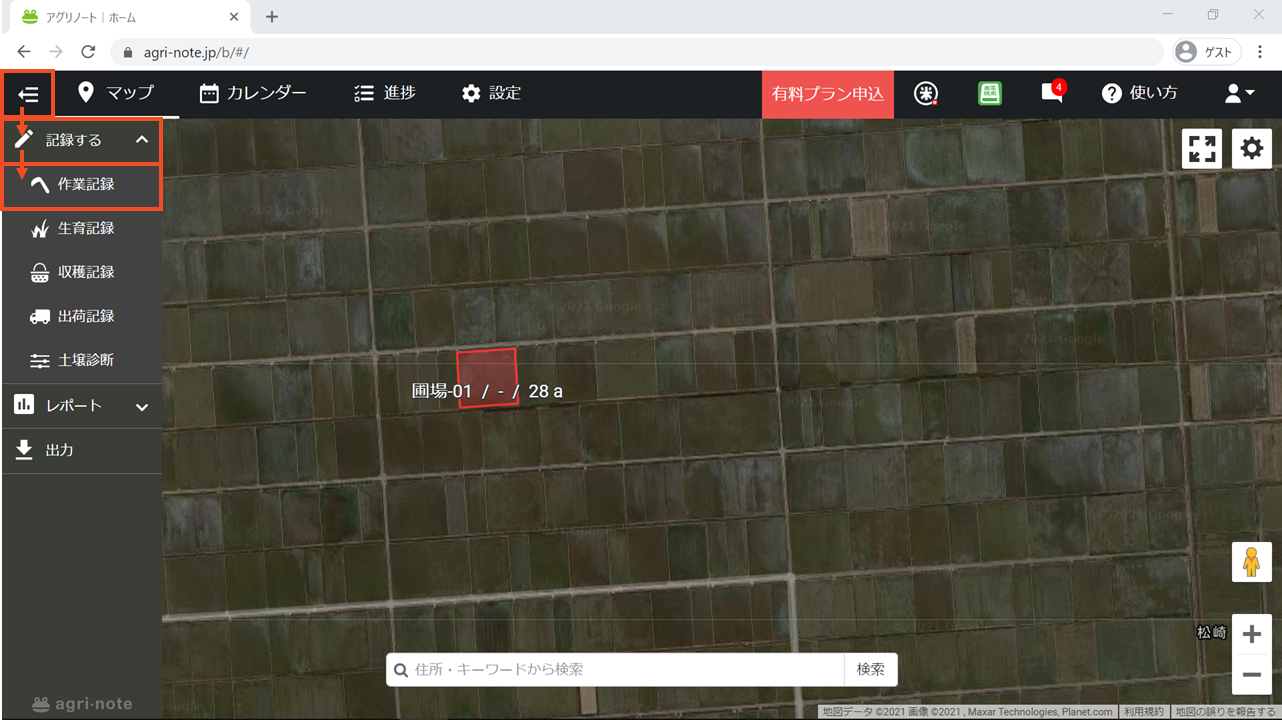The height and width of the screenshot is (720, 1282).
Task: Switch to the カレンダー tab
Action: 253,93
